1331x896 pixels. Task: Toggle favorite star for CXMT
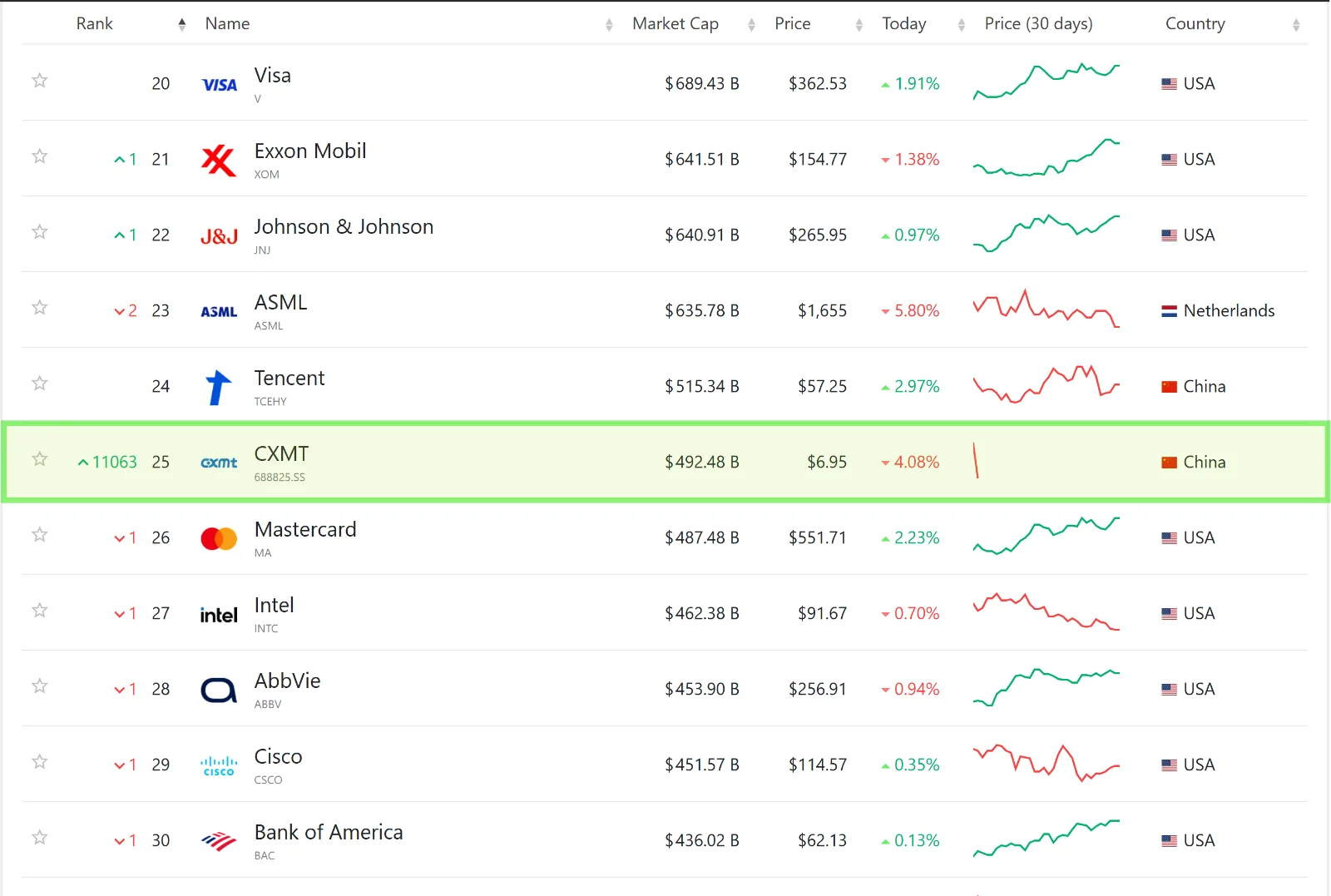(39, 459)
